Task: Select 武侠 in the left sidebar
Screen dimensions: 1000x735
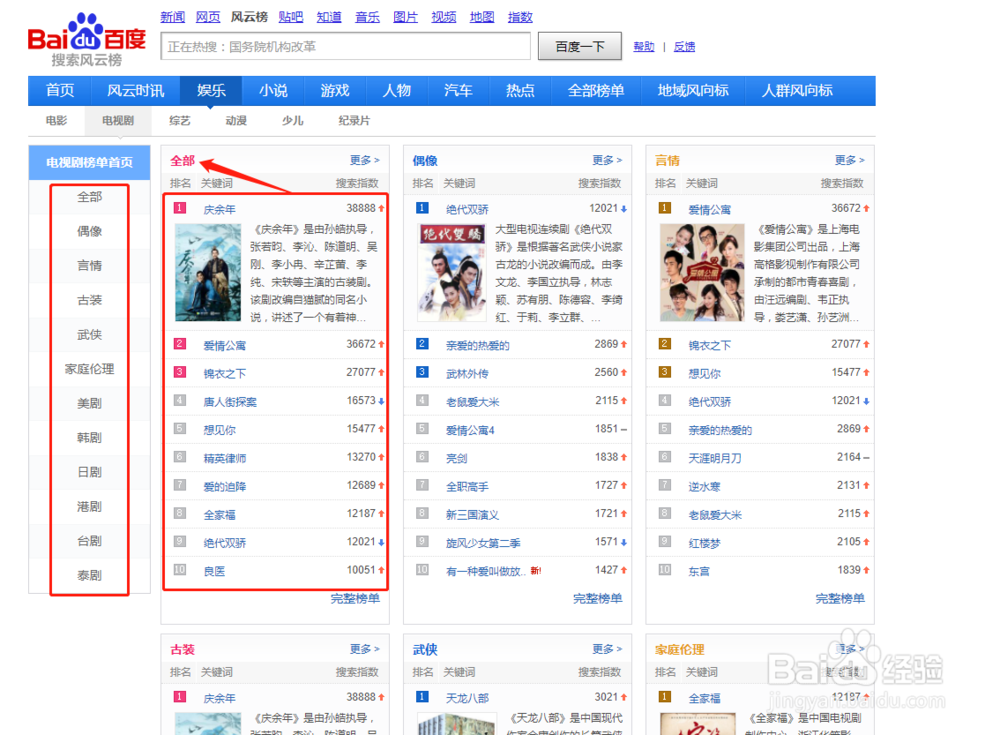Action: point(89,335)
